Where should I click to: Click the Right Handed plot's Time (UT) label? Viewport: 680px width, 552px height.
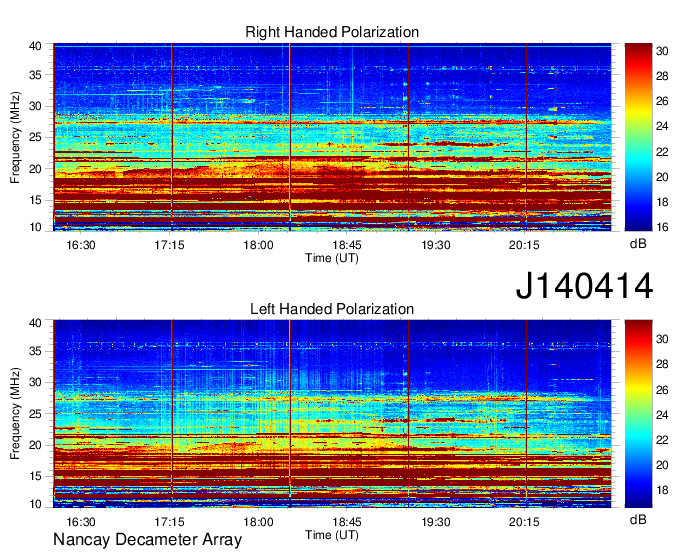[332, 258]
